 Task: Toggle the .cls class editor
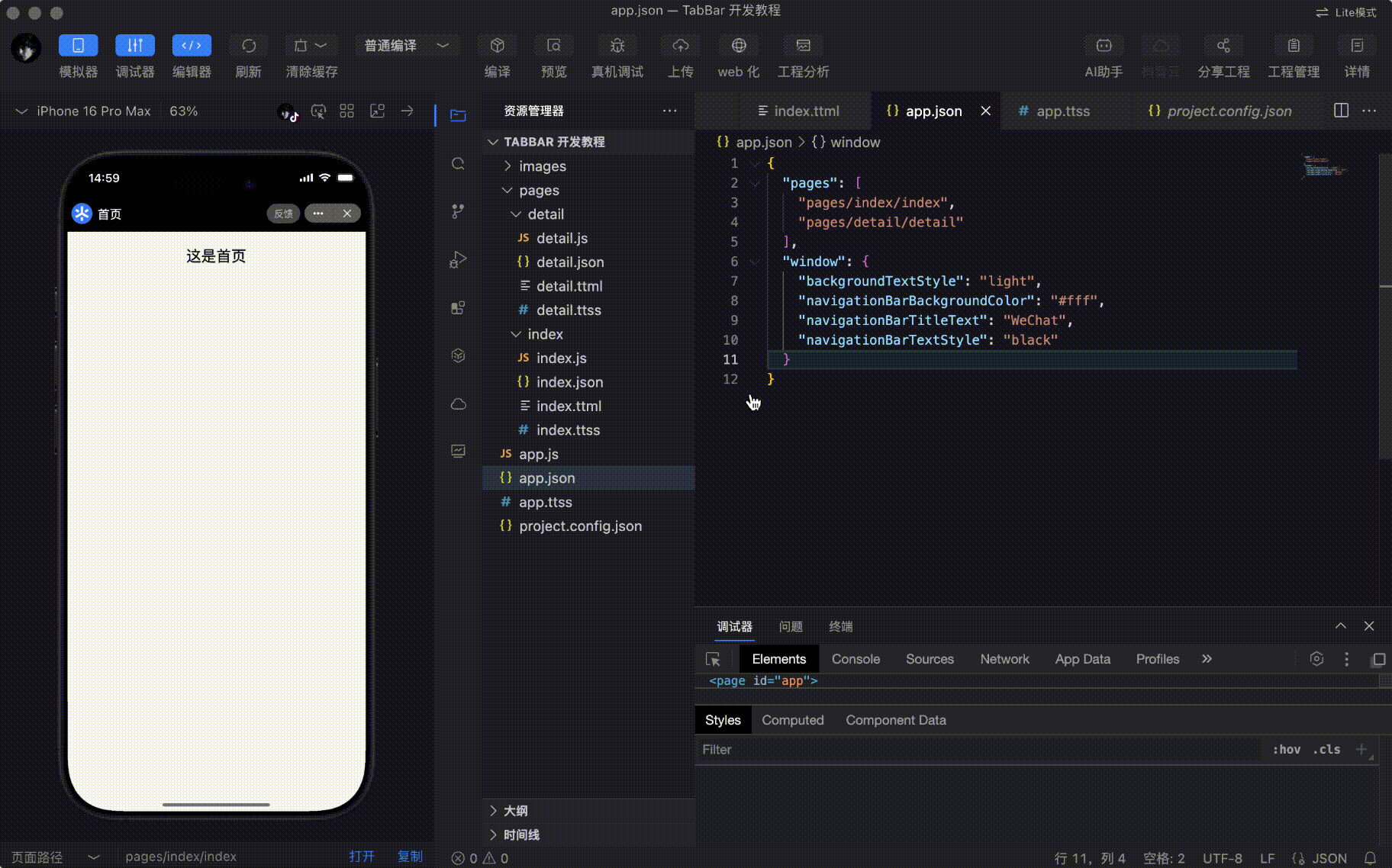[1326, 750]
